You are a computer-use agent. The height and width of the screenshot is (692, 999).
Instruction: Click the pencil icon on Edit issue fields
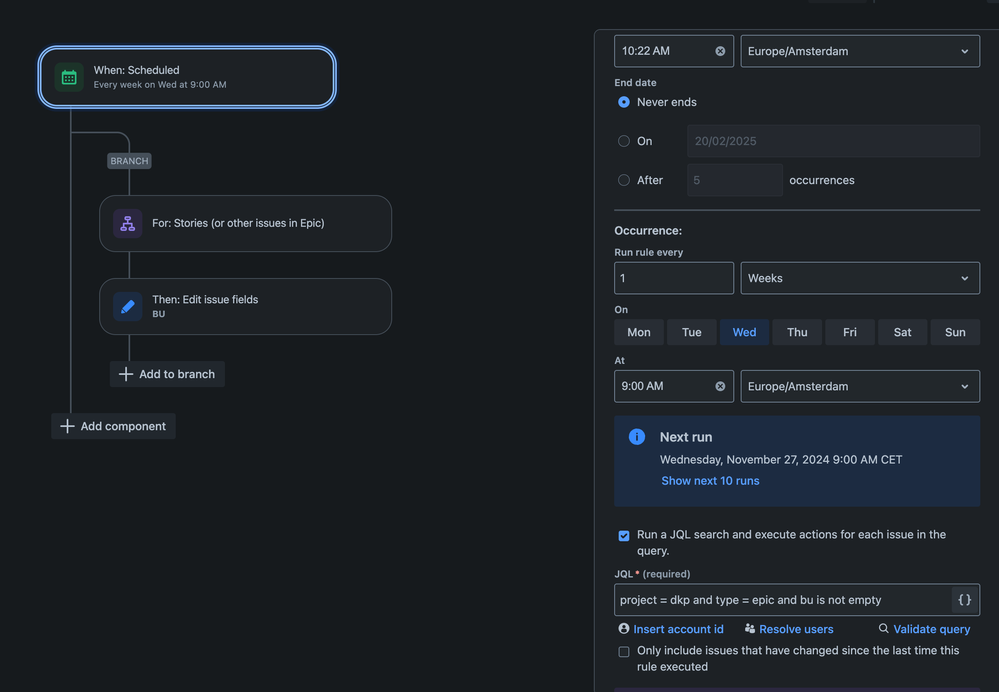[x=127, y=306]
